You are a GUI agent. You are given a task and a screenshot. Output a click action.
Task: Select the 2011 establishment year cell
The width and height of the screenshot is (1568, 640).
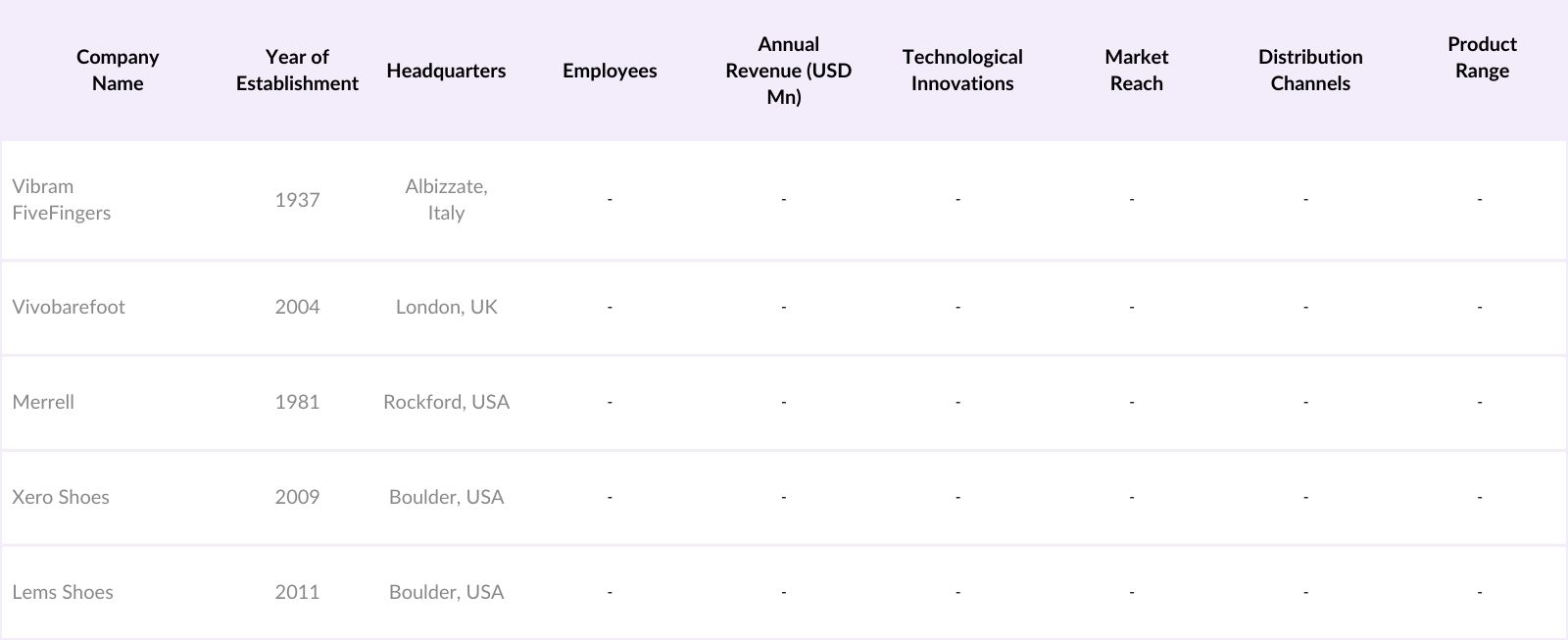(x=297, y=592)
